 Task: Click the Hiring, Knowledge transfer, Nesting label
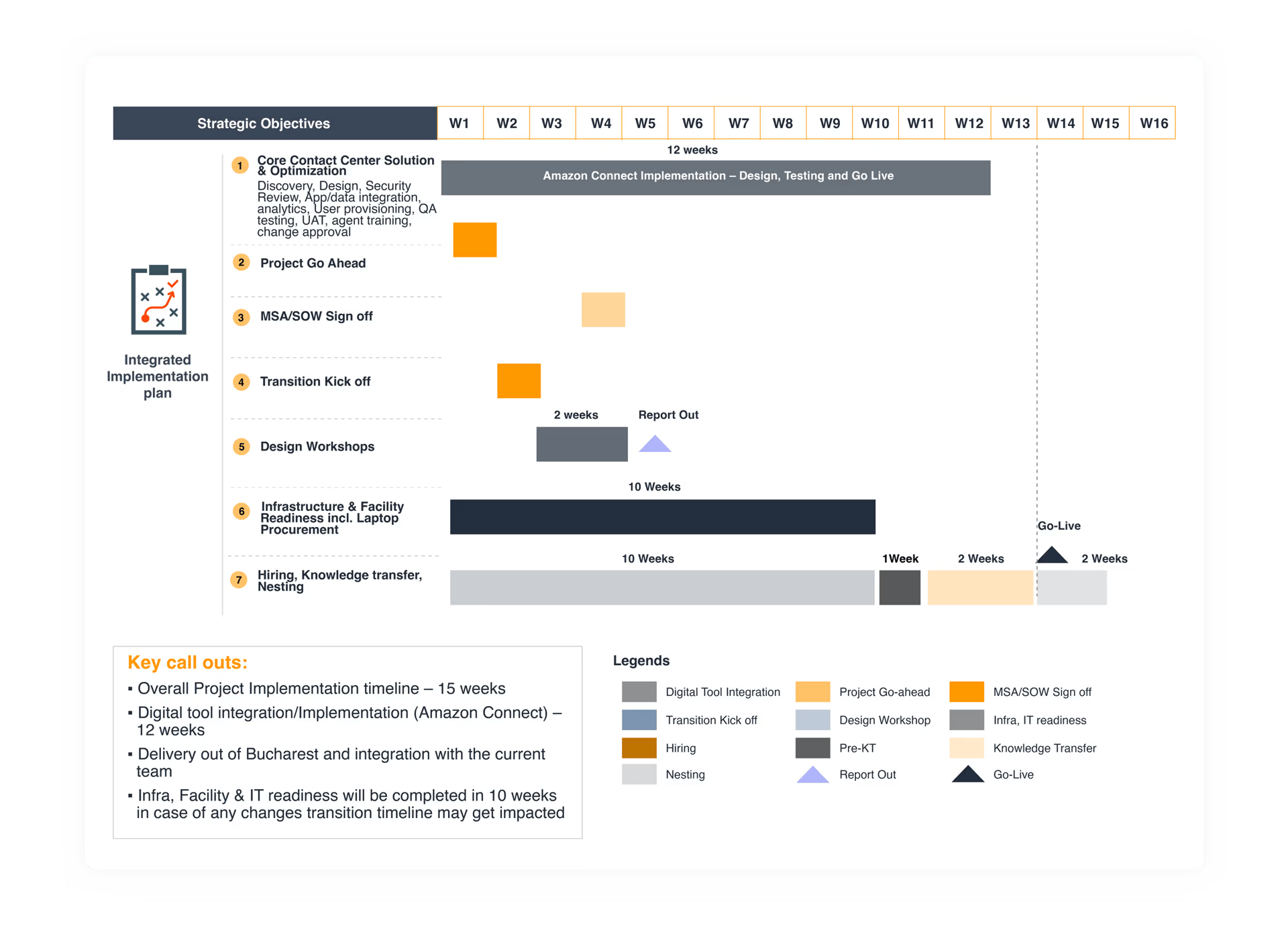pyautogui.click(x=339, y=581)
